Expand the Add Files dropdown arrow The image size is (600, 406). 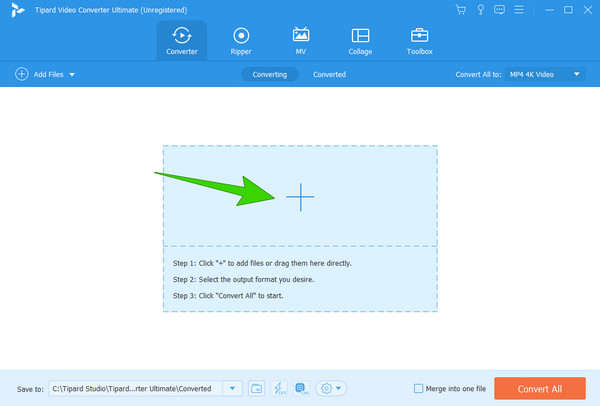71,75
